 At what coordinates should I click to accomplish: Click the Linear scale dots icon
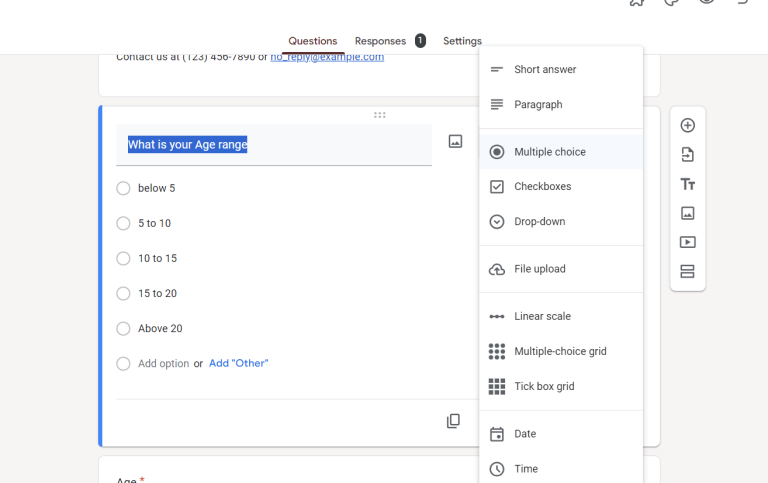coord(497,316)
